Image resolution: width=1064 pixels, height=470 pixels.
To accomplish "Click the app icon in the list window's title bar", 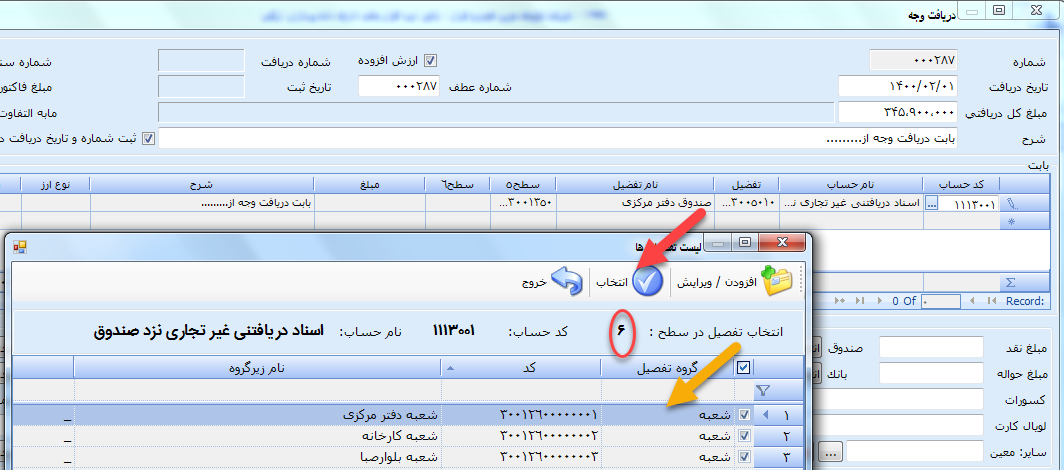I will (19, 247).
